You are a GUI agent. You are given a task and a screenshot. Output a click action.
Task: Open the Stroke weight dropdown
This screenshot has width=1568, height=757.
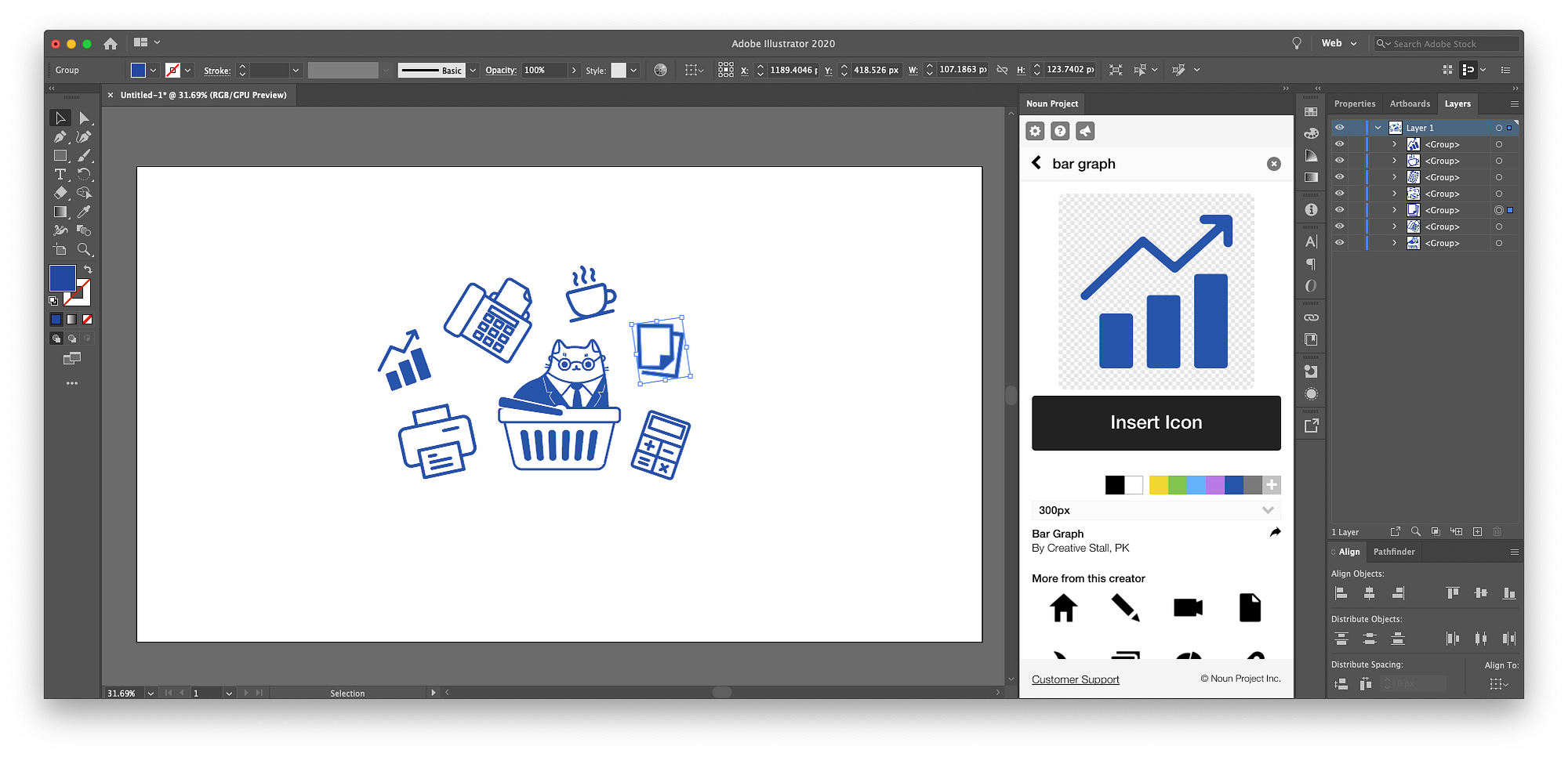coord(296,70)
